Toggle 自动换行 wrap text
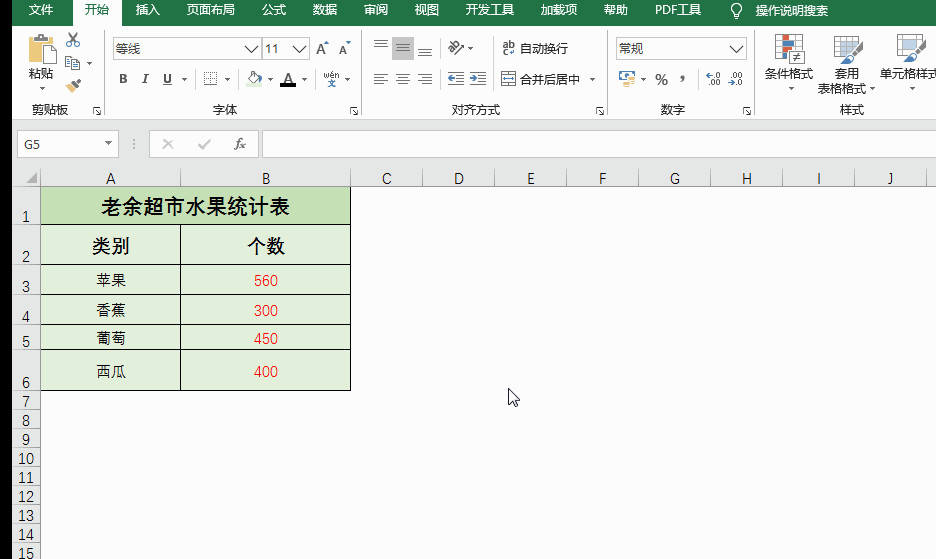This screenshot has height=559, width=936. [x=535, y=48]
